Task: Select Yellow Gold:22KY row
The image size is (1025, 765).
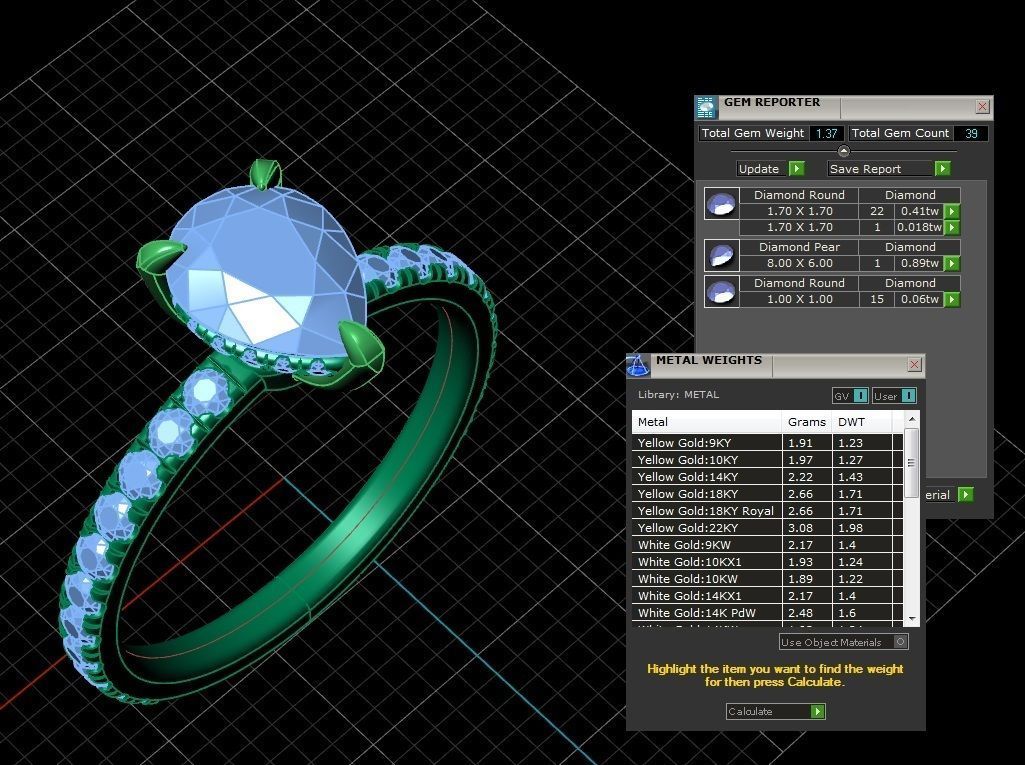Action: (767, 528)
